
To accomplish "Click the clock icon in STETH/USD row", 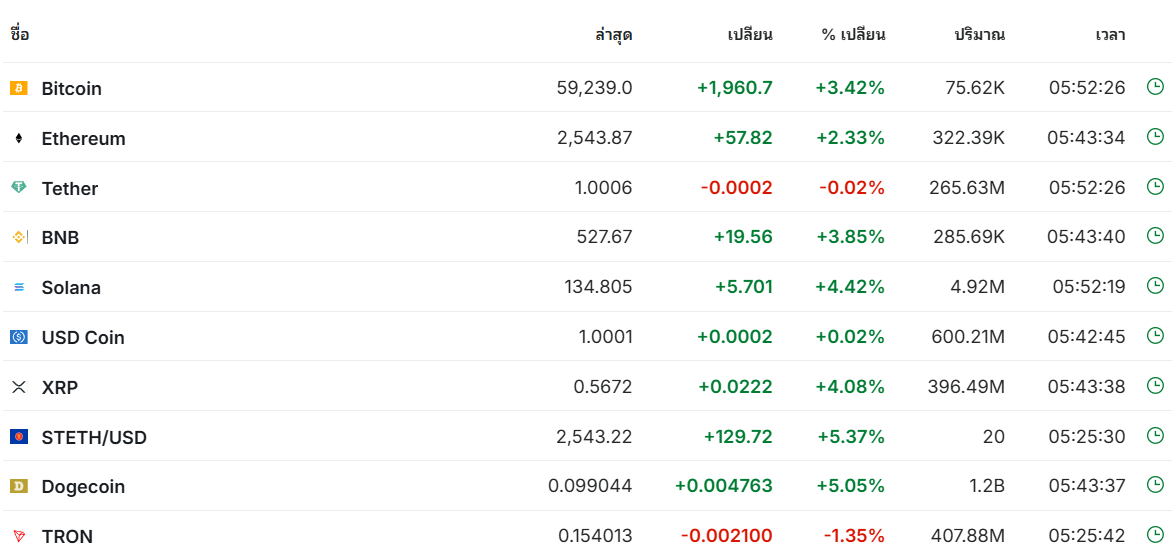I will pos(1156,436).
